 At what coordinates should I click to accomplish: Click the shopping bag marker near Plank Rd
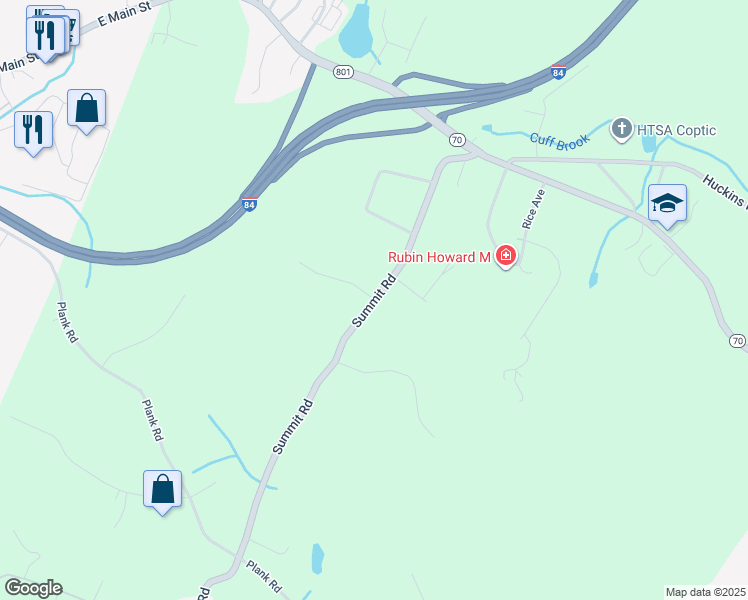tap(162, 490)
